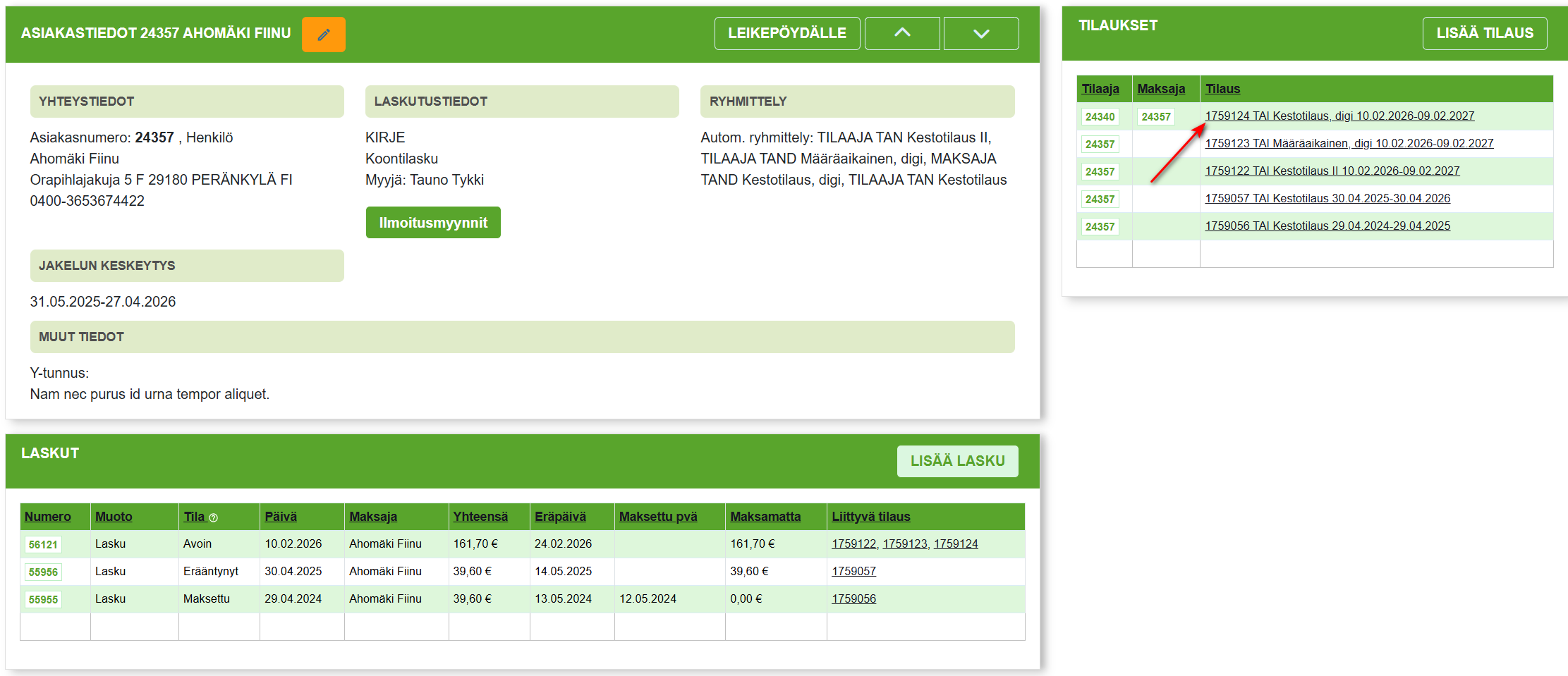Open linked order 1759056 in invoice row
Screen dimensions: 1568x676
(853, 599)
